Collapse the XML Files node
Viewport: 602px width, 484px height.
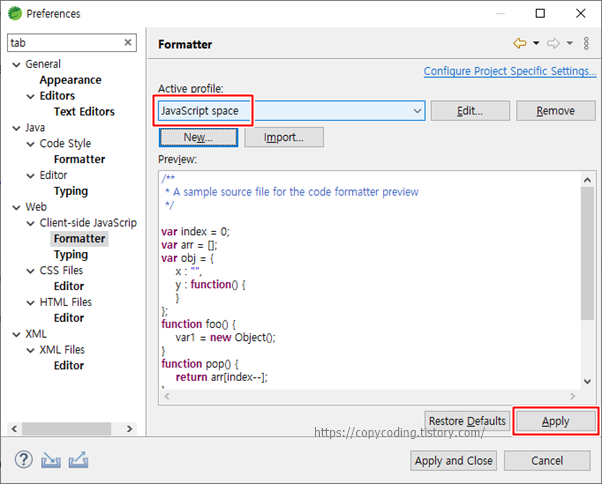coord(30,350)
